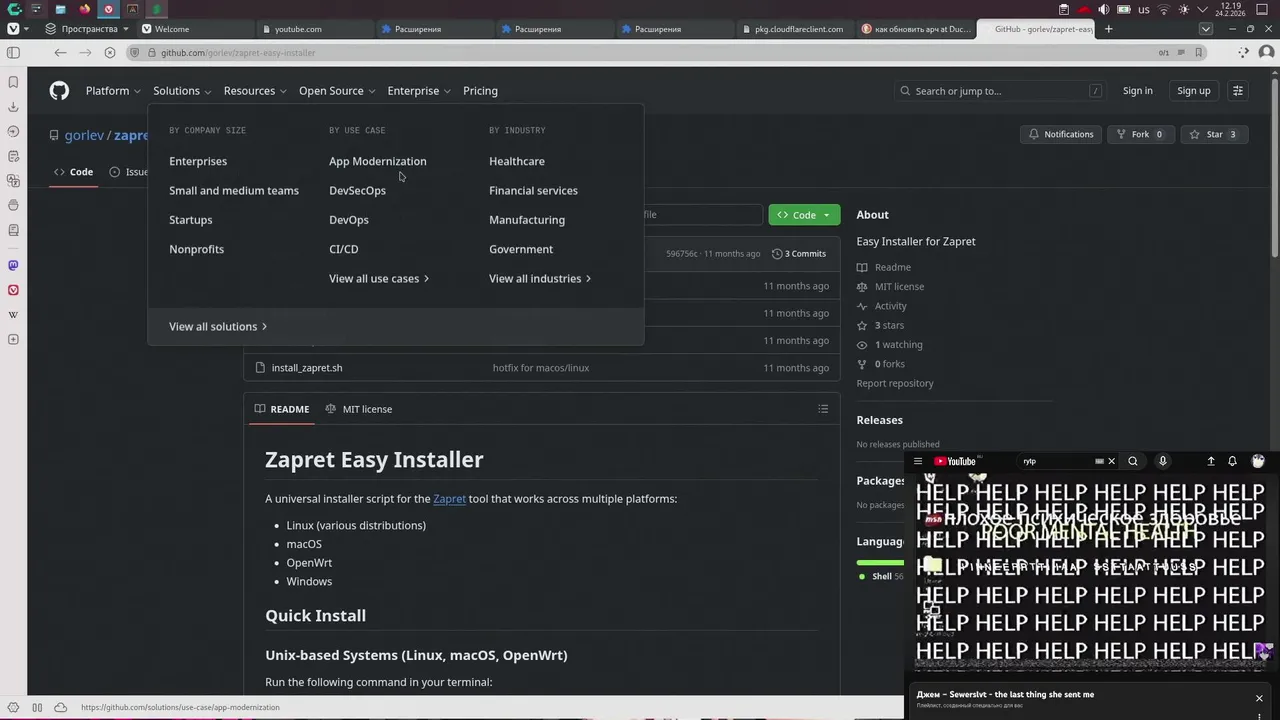Click the YouTube mini-player hamburger menu icon
Viewport: 1280px width, 720px height.
(x=918, y=461)
